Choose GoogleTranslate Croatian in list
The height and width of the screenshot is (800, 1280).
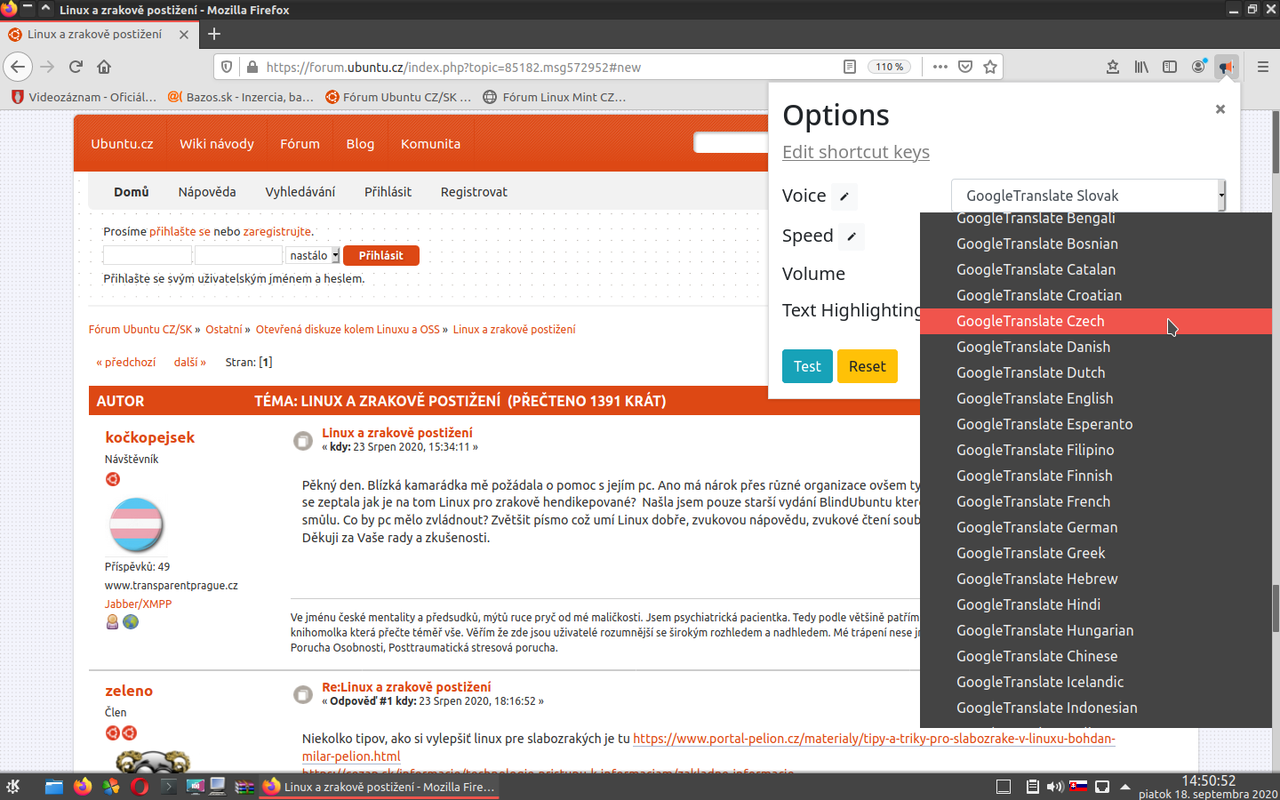[1095, 295]
